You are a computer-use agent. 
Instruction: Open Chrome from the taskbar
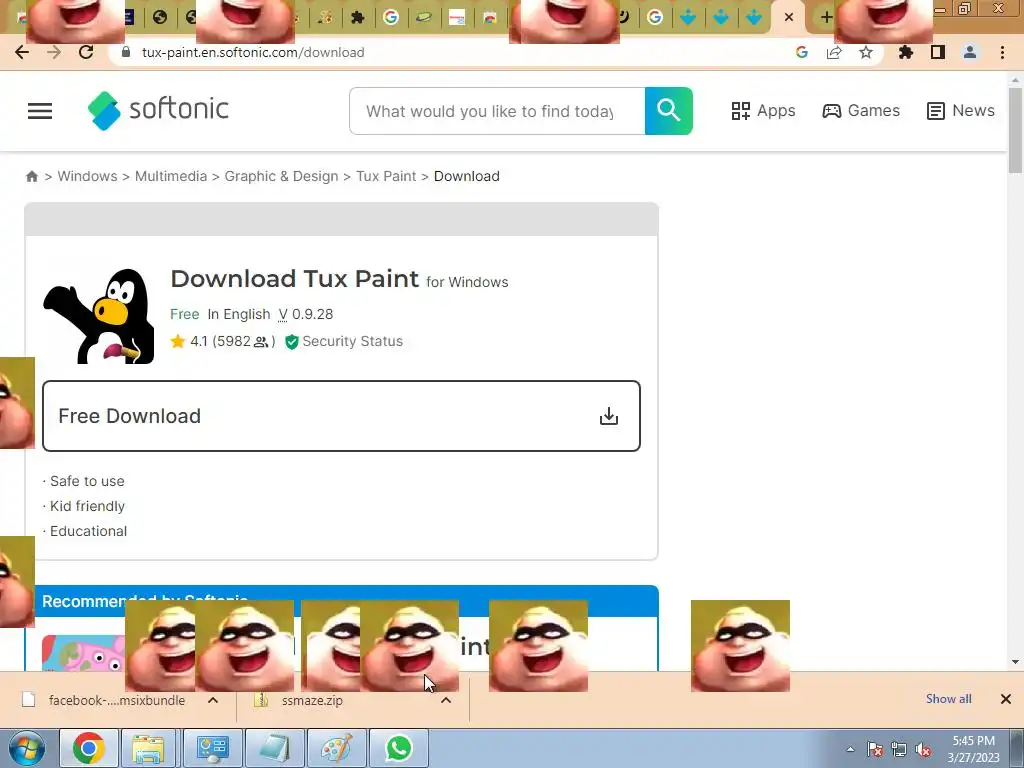[x=88, y=748]
